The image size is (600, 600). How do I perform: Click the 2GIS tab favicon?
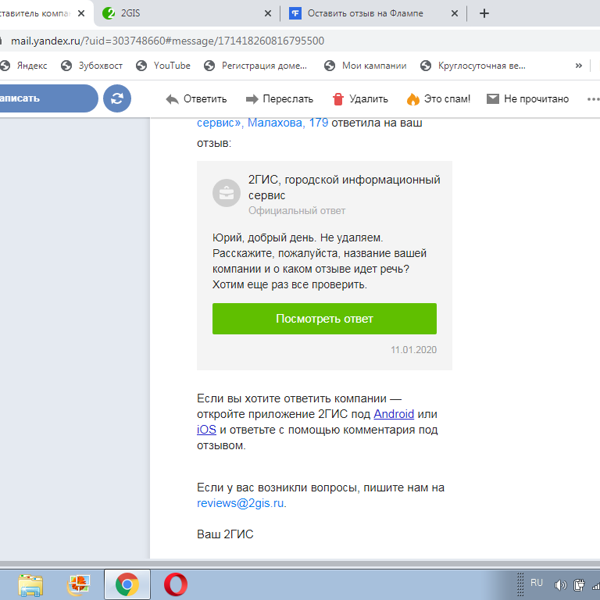pyautogui.click(x=109, y=13)
